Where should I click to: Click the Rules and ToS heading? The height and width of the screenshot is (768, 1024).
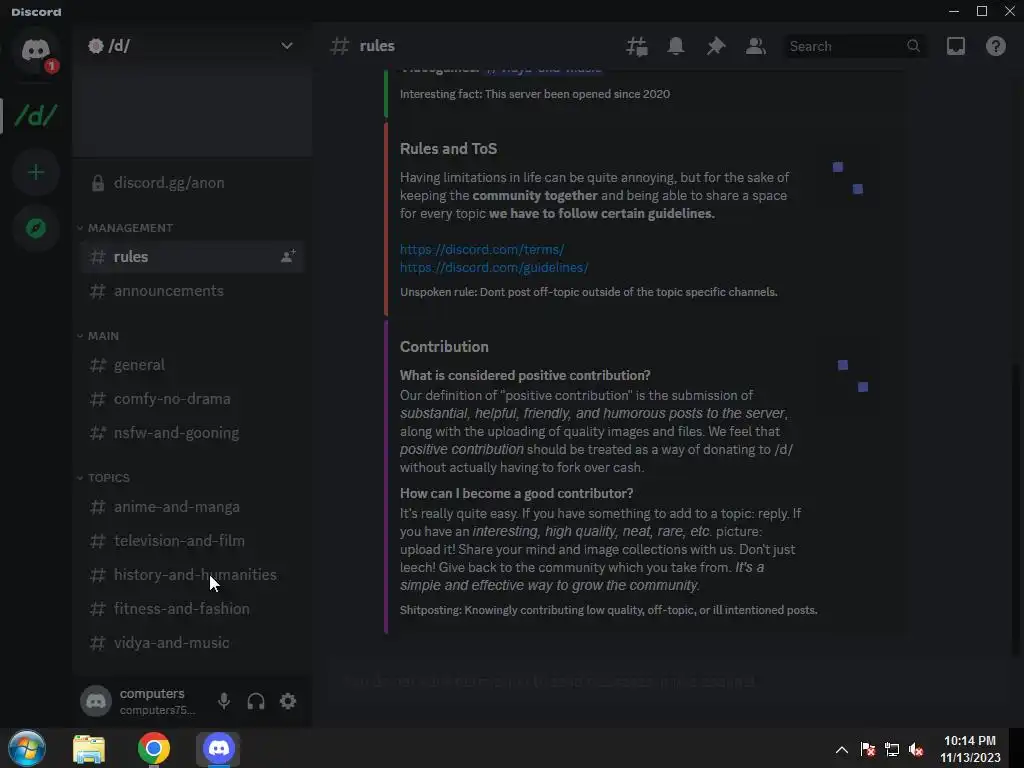(448, 149)
